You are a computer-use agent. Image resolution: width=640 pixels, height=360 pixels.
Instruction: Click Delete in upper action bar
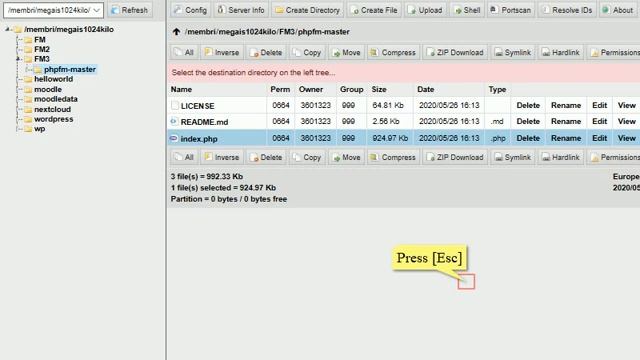(266, 52)
